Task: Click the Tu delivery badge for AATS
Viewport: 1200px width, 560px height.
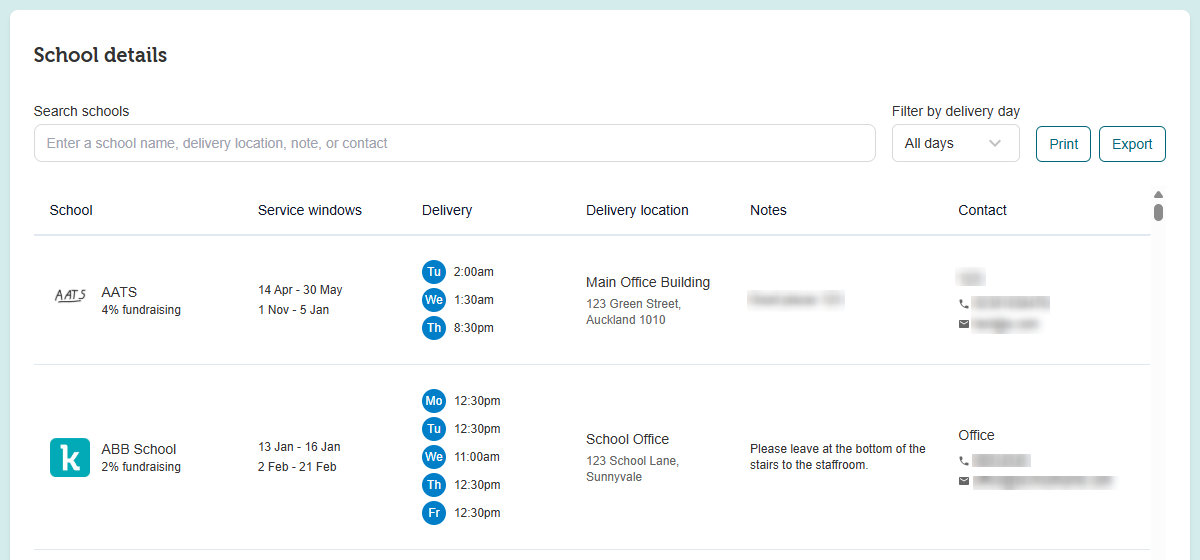Action: click(x=433, y=272)
